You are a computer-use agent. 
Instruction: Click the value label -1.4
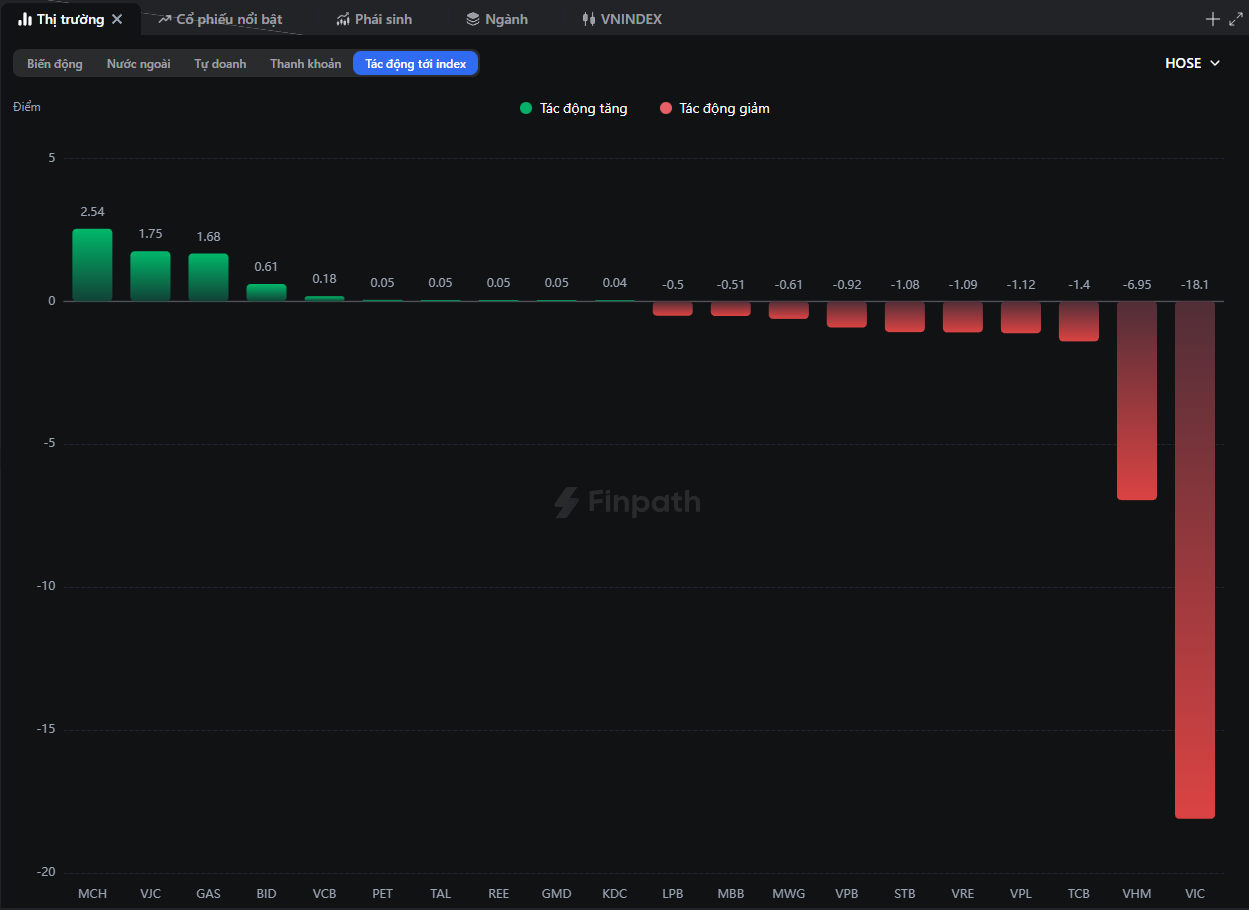point(1079,285)
